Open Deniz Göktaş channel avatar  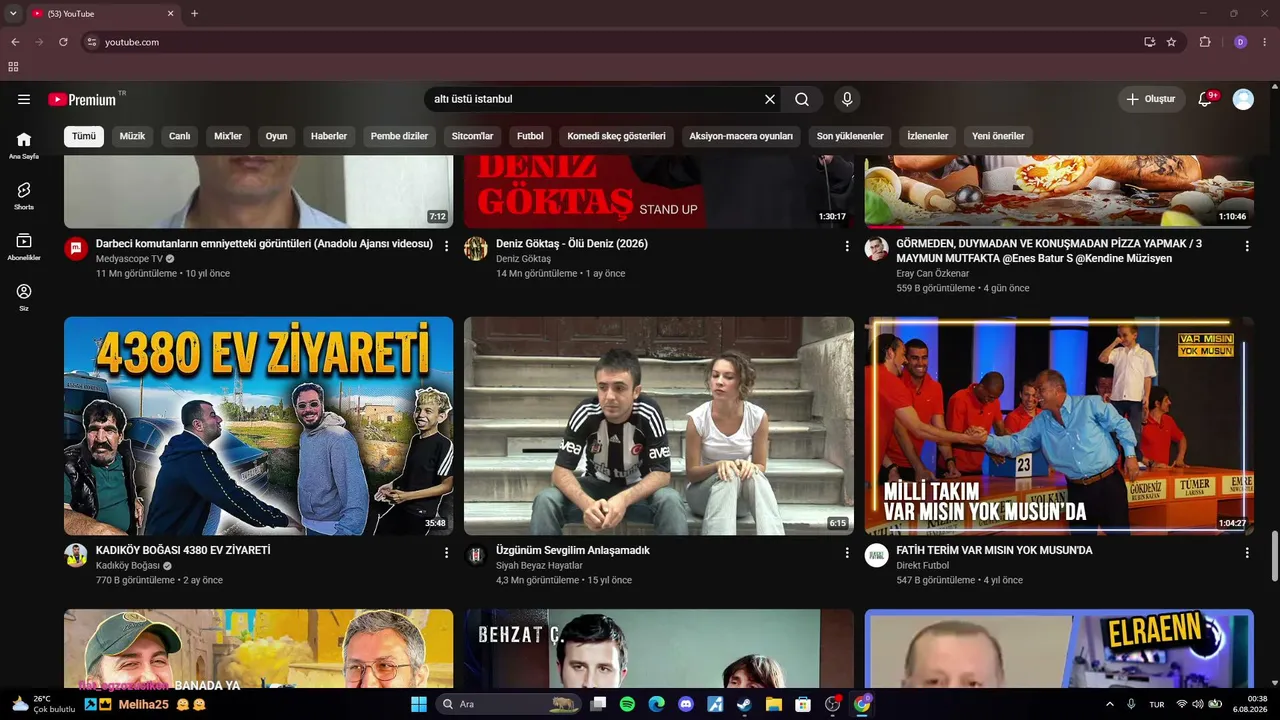[476, 249]
